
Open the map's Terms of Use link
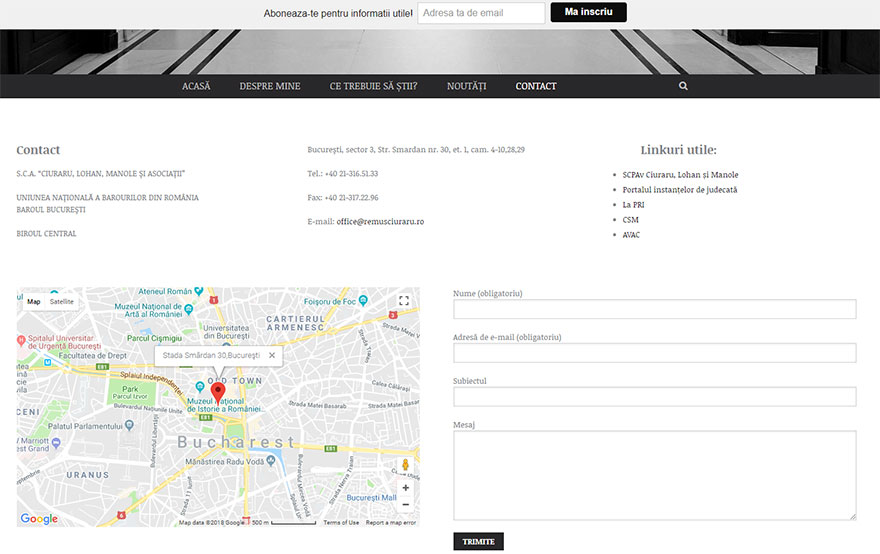click(341, 523)
